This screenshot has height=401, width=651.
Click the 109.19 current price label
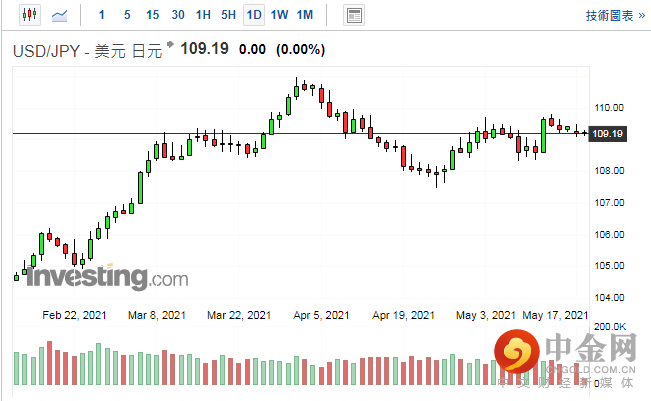607,134
